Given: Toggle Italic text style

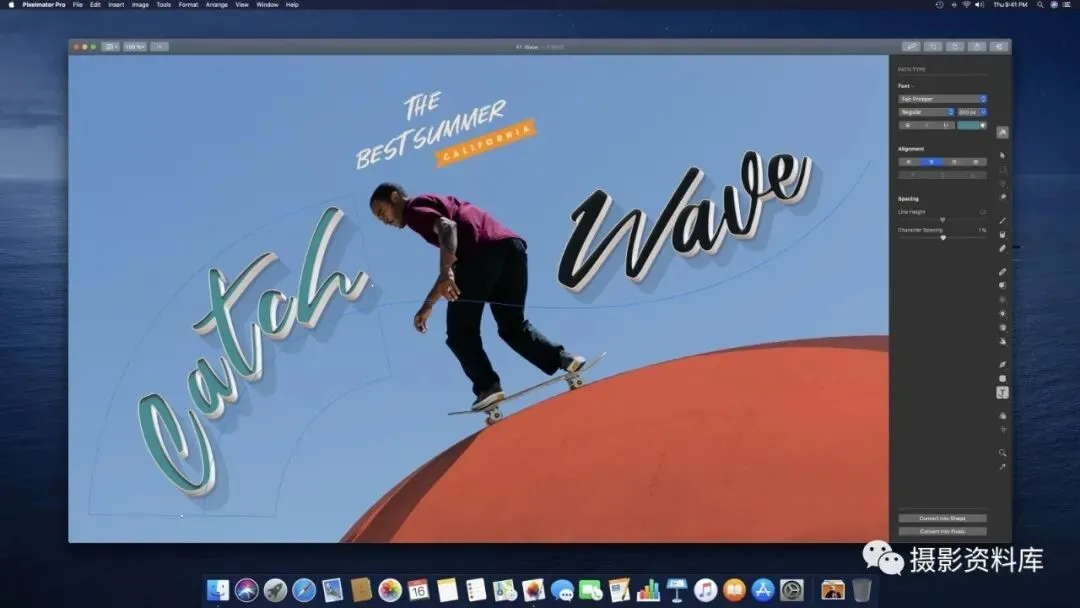Looking at the screenshot, I should [x=926, y=125].
